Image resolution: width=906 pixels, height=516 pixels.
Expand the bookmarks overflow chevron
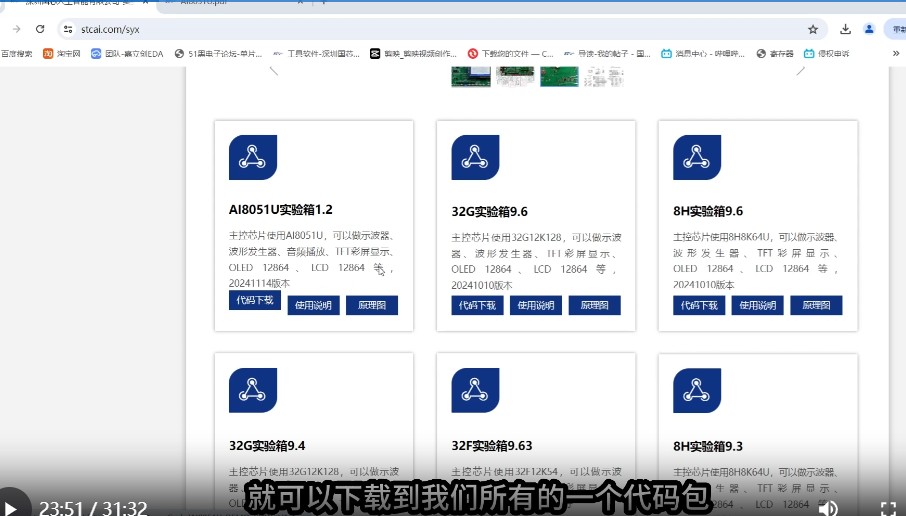pos(896,54)
